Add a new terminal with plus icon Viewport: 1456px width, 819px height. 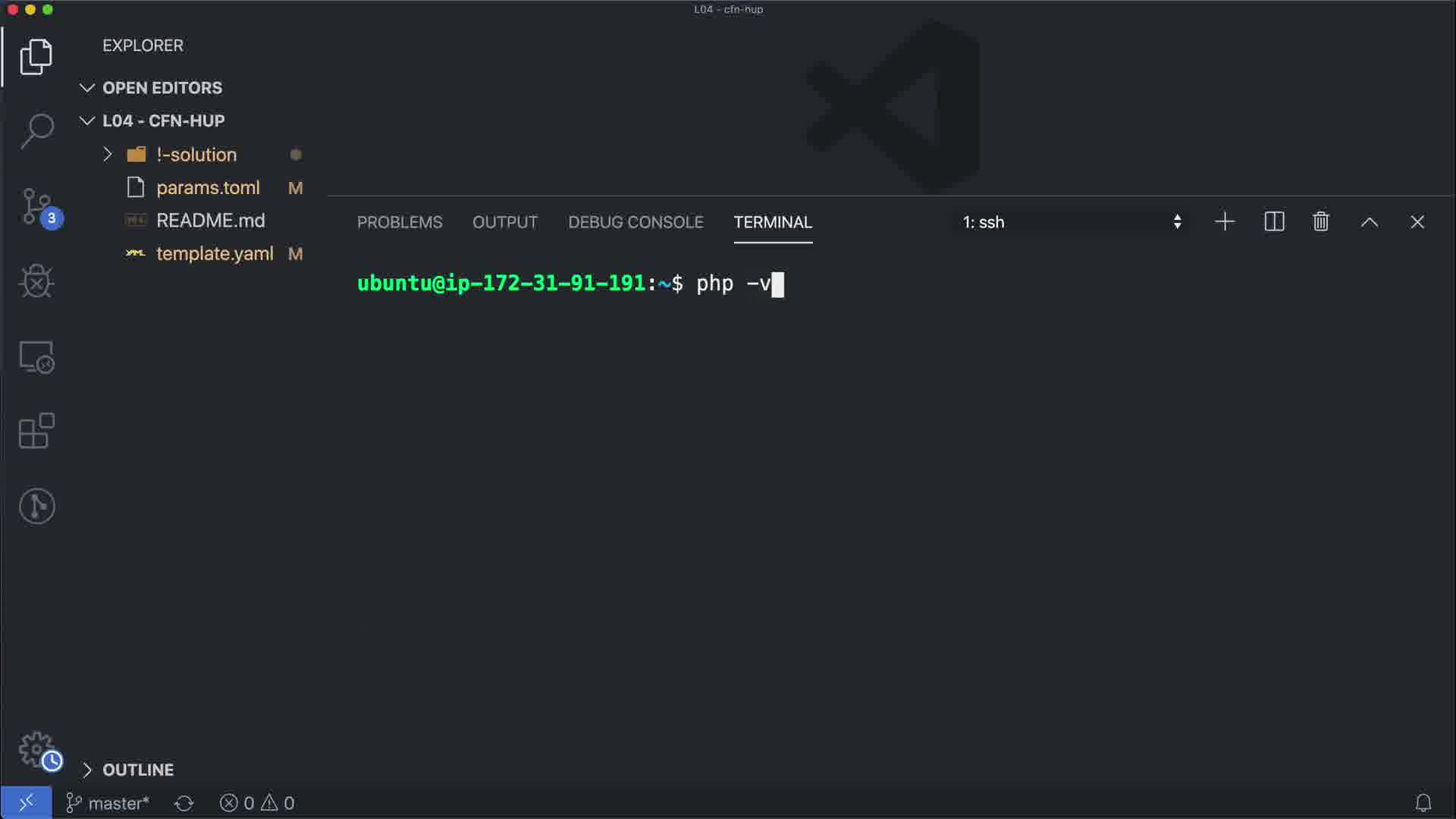(1225, 221)
